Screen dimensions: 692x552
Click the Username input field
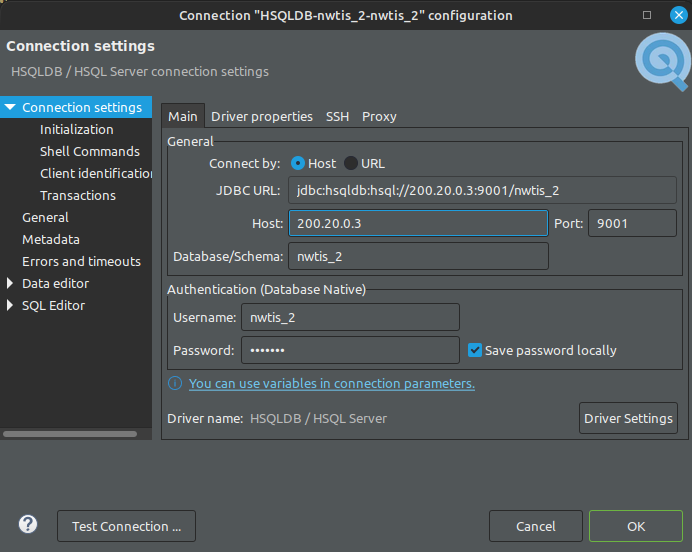[350, 317]
